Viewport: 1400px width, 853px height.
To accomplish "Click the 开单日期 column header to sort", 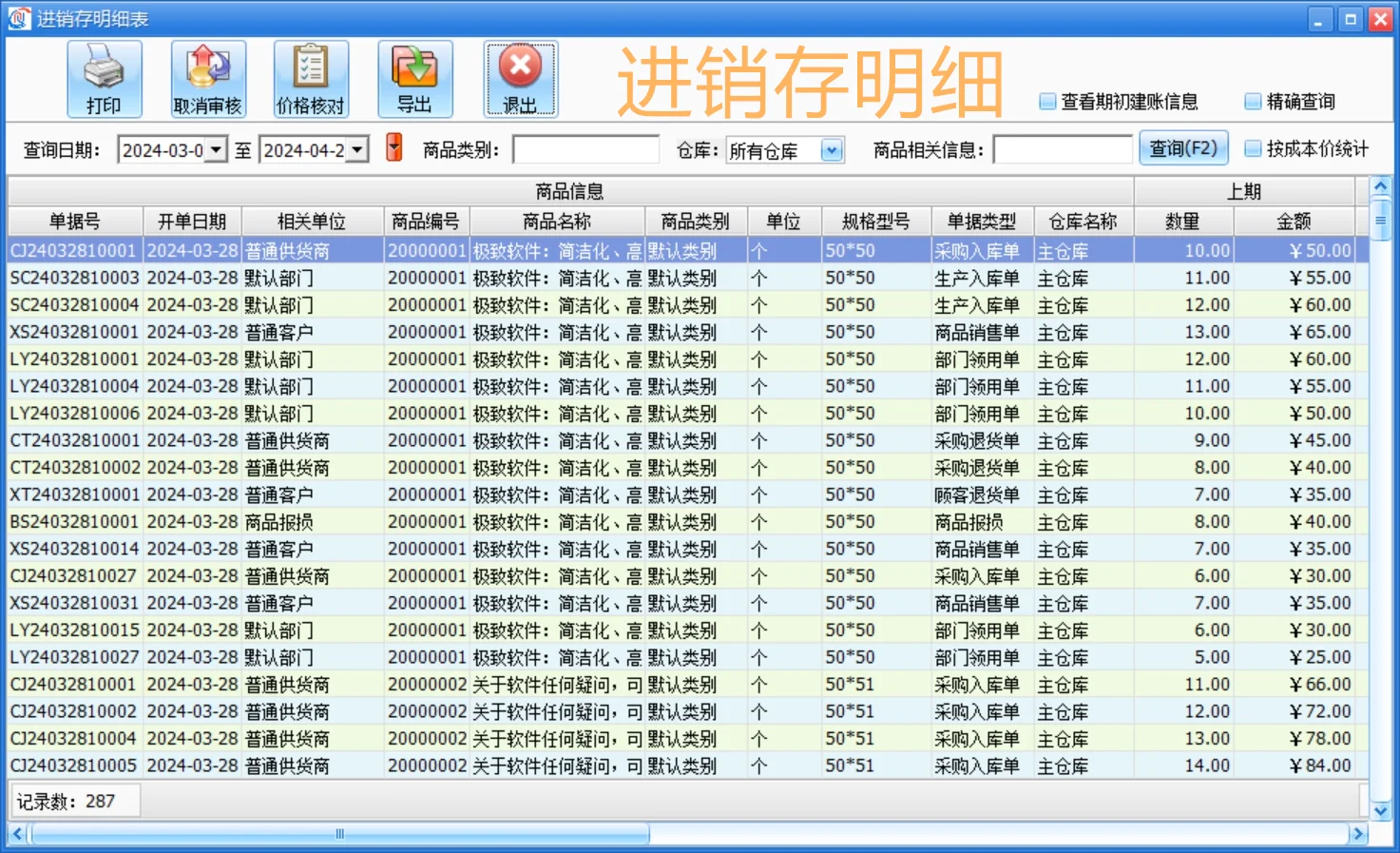I will click(x=193, y=221).
